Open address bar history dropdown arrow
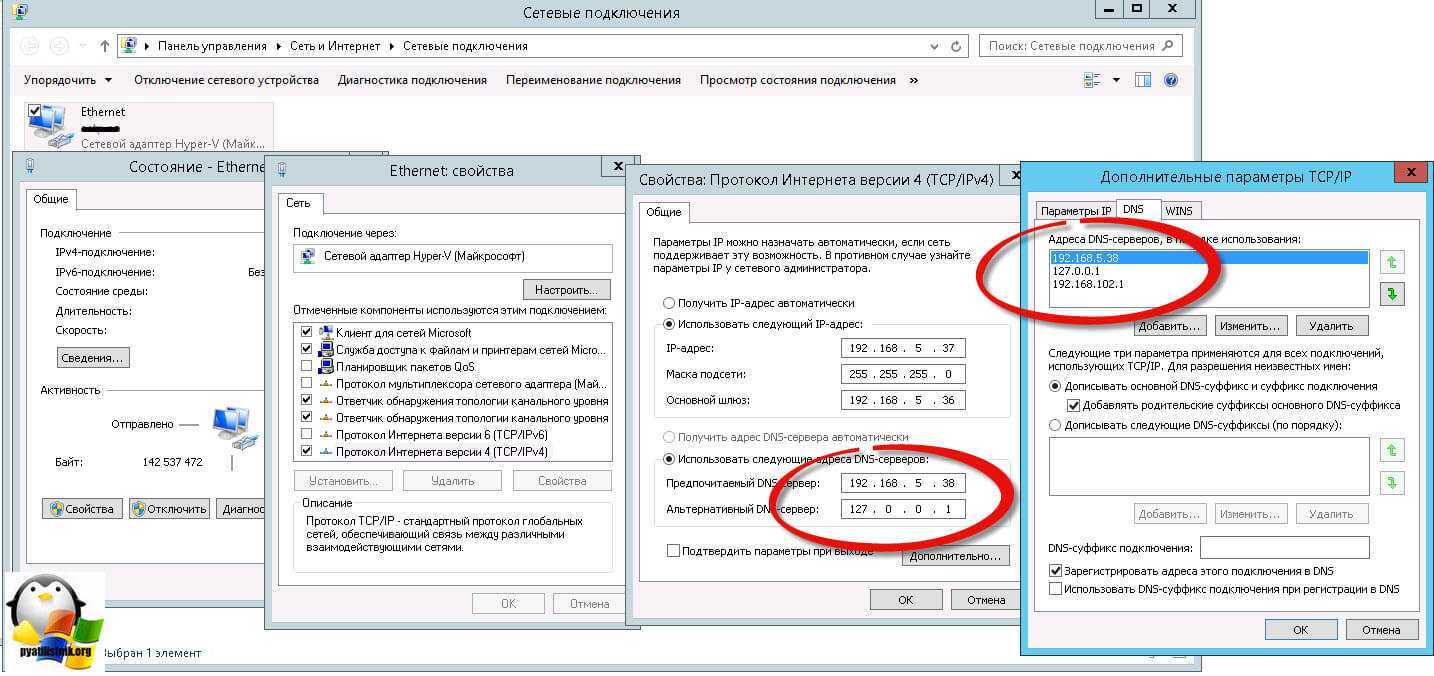This screenshot has width=1434, height=676. [934, 46]
